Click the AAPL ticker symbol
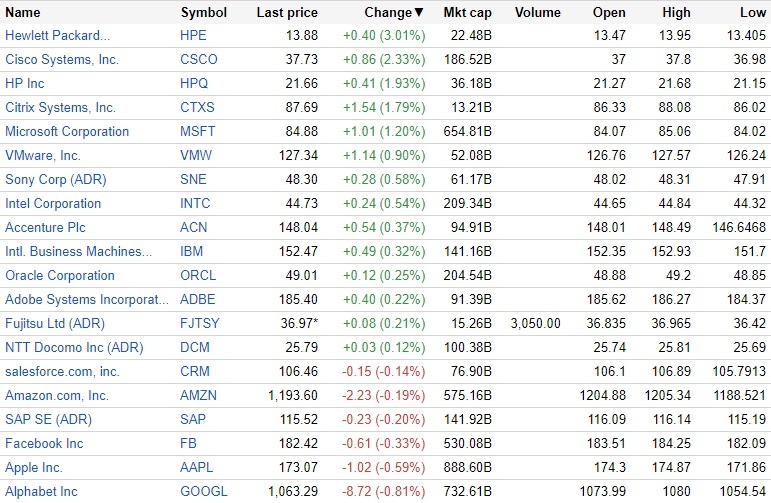 tap(198, 468)
